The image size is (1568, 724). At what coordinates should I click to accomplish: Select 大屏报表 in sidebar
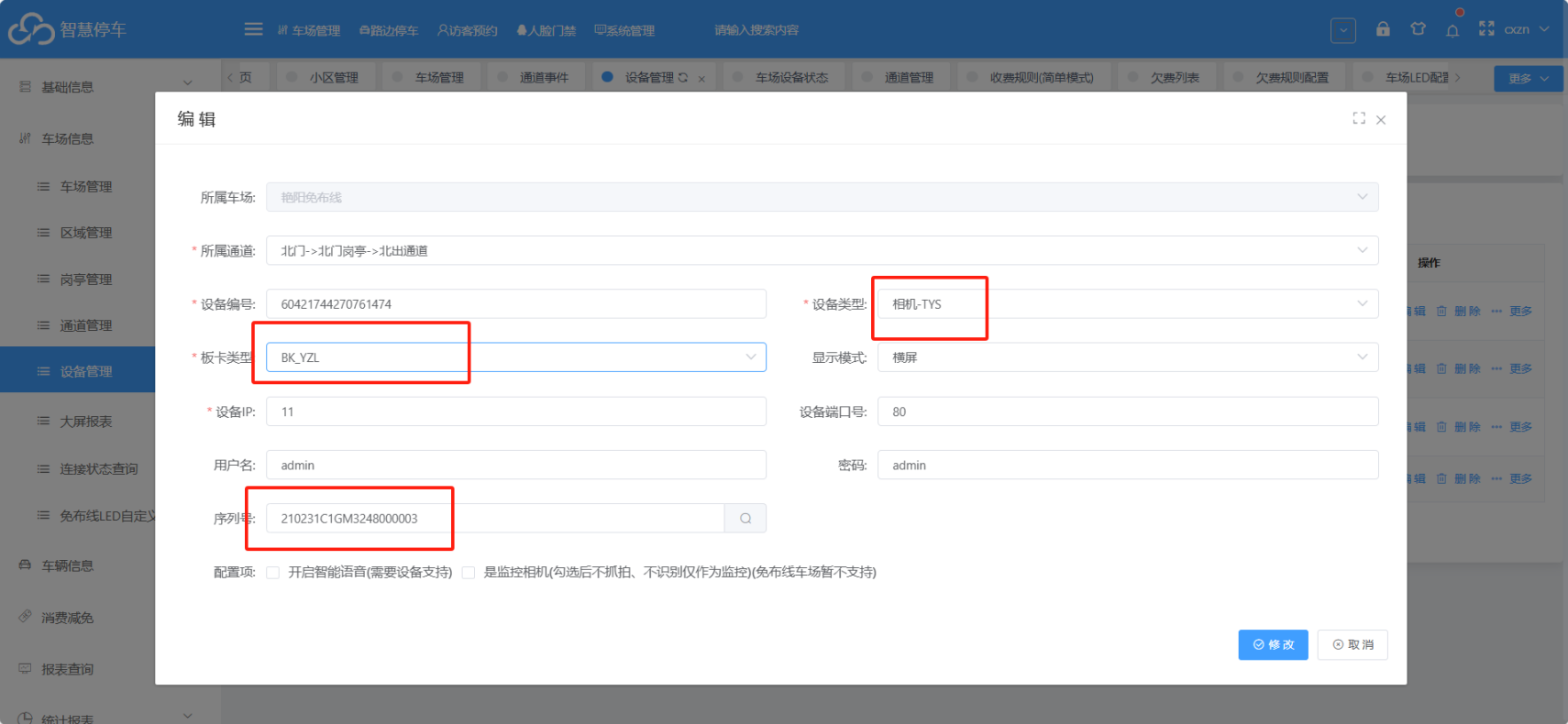(86, 422)
